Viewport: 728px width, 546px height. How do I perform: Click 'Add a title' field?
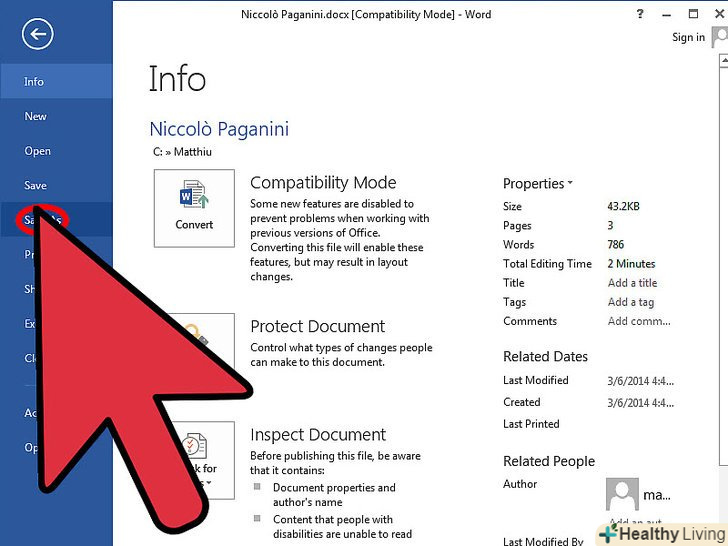pos(632,283)
